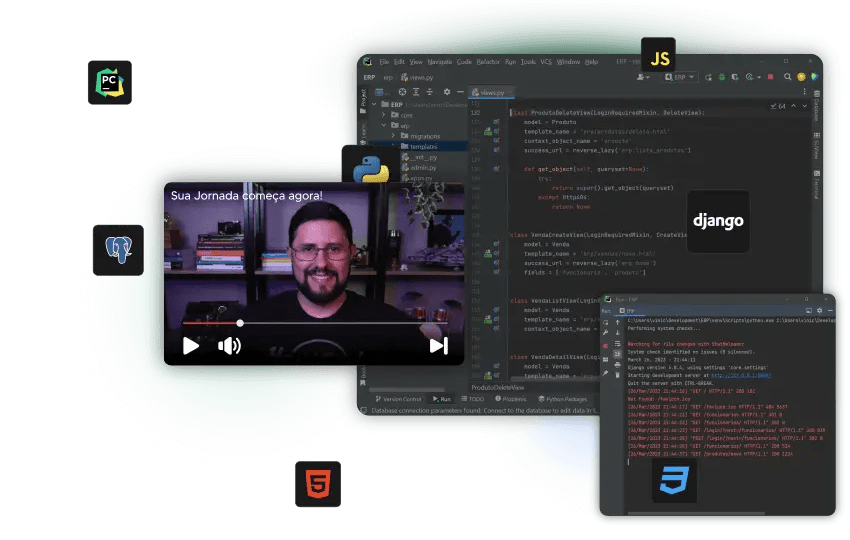
Task: Open the Python Packages bottom tab
Action: (562, 399)
